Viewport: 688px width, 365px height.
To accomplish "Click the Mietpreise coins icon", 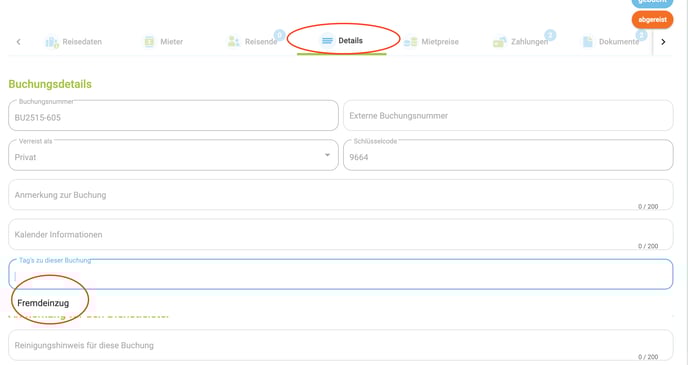I will pyautogui.click(x=410, y=42).
